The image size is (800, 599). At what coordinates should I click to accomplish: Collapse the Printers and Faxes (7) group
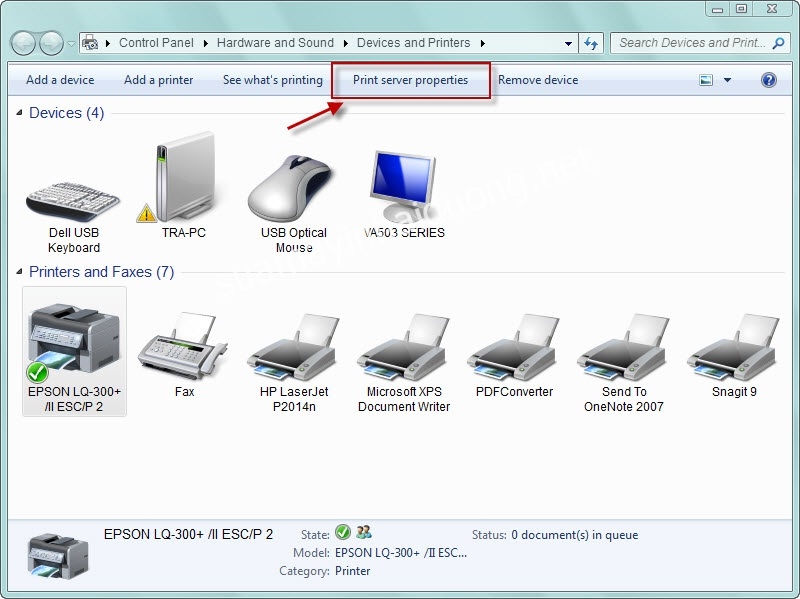click(x=19, y=272)
